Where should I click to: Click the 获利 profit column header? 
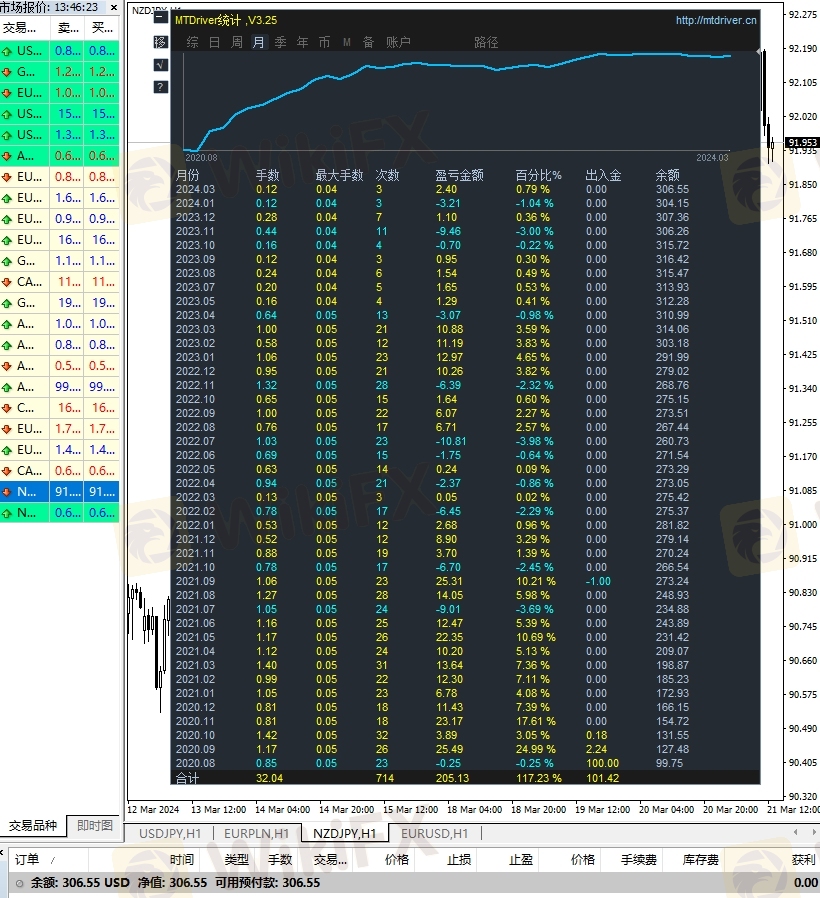tap(803, 860)
